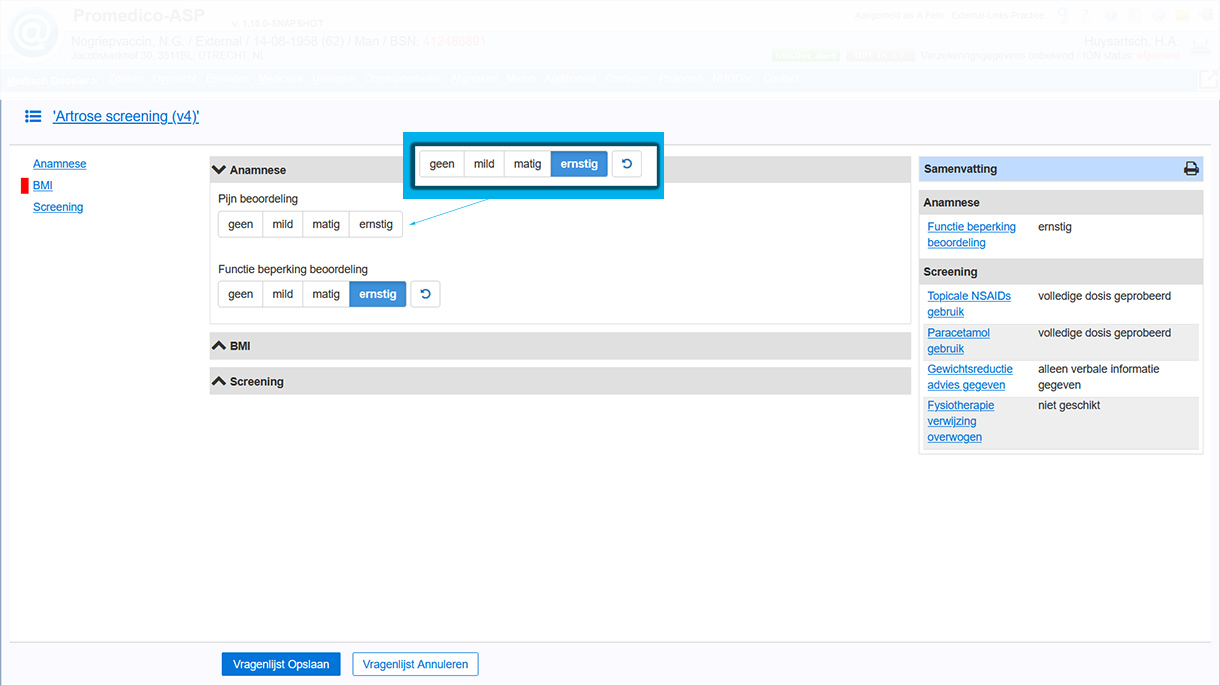Select 'mild' for Pijn beoordeling
1220x686 pixels.
(x=283, y=224)
